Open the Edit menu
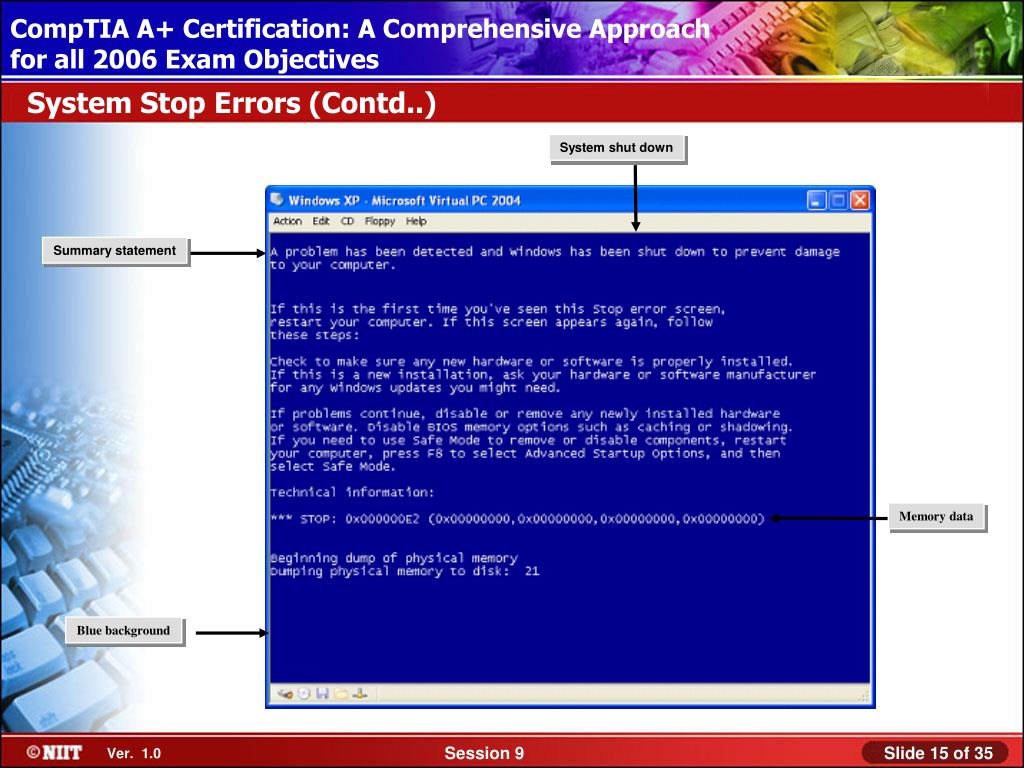Image resolution: width=1024 pixels, height=768 pixels. (320, 222)
